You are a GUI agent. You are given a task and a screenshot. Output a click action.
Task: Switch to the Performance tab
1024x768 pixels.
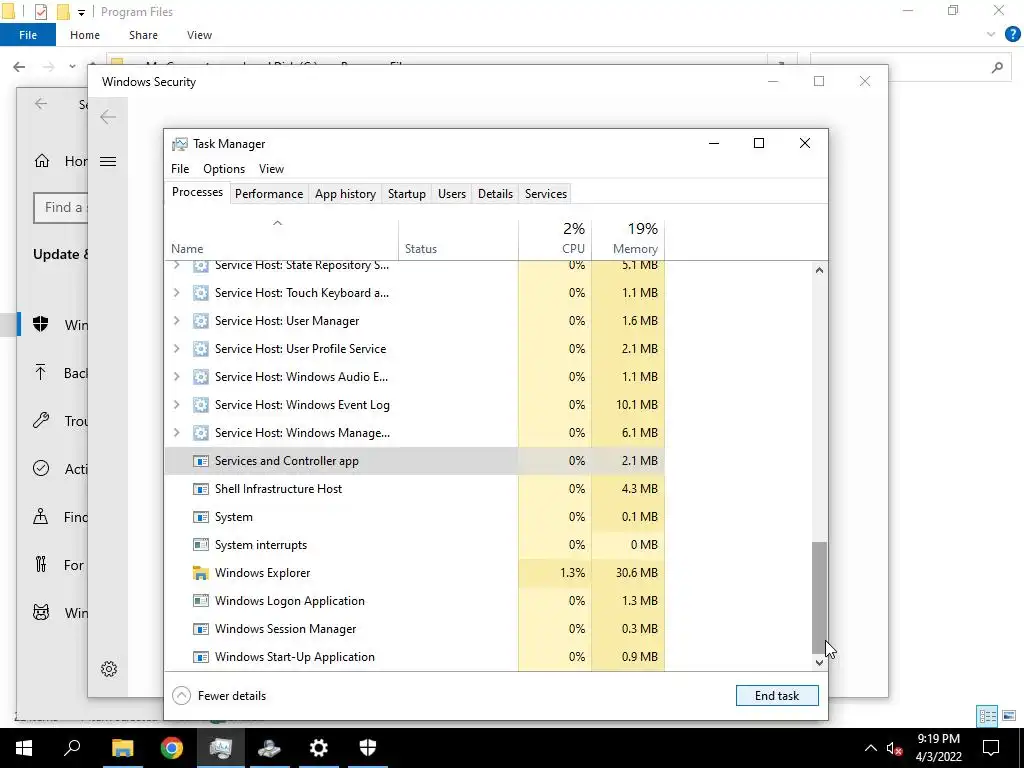(x=269, y=194)
